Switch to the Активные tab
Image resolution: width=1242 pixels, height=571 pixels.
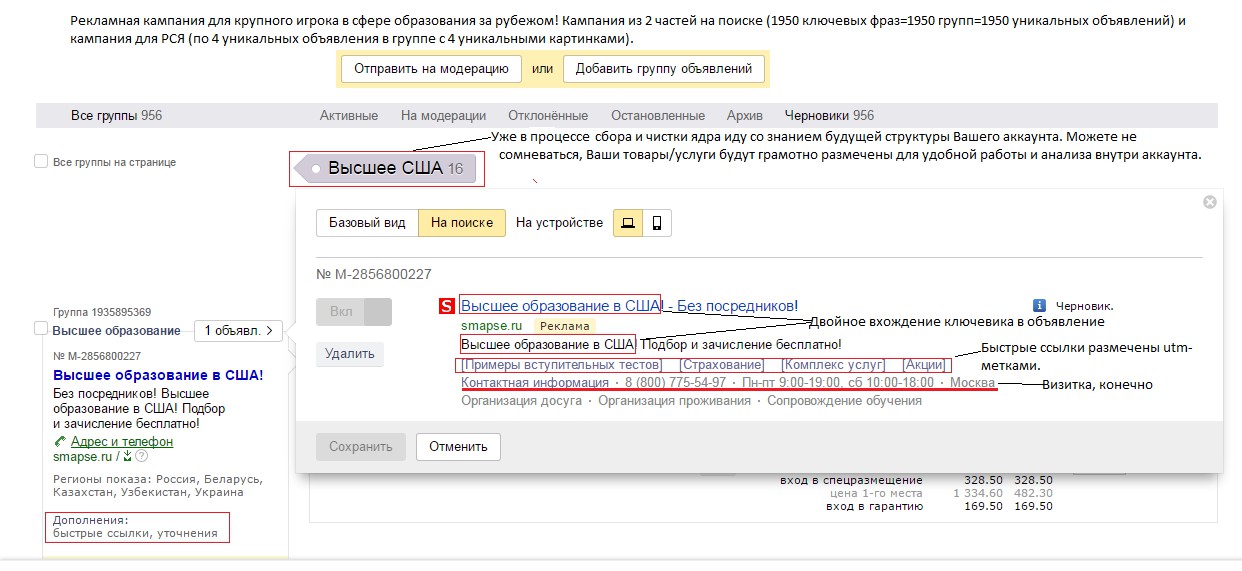pyautogui.click(x=349, y=115)
